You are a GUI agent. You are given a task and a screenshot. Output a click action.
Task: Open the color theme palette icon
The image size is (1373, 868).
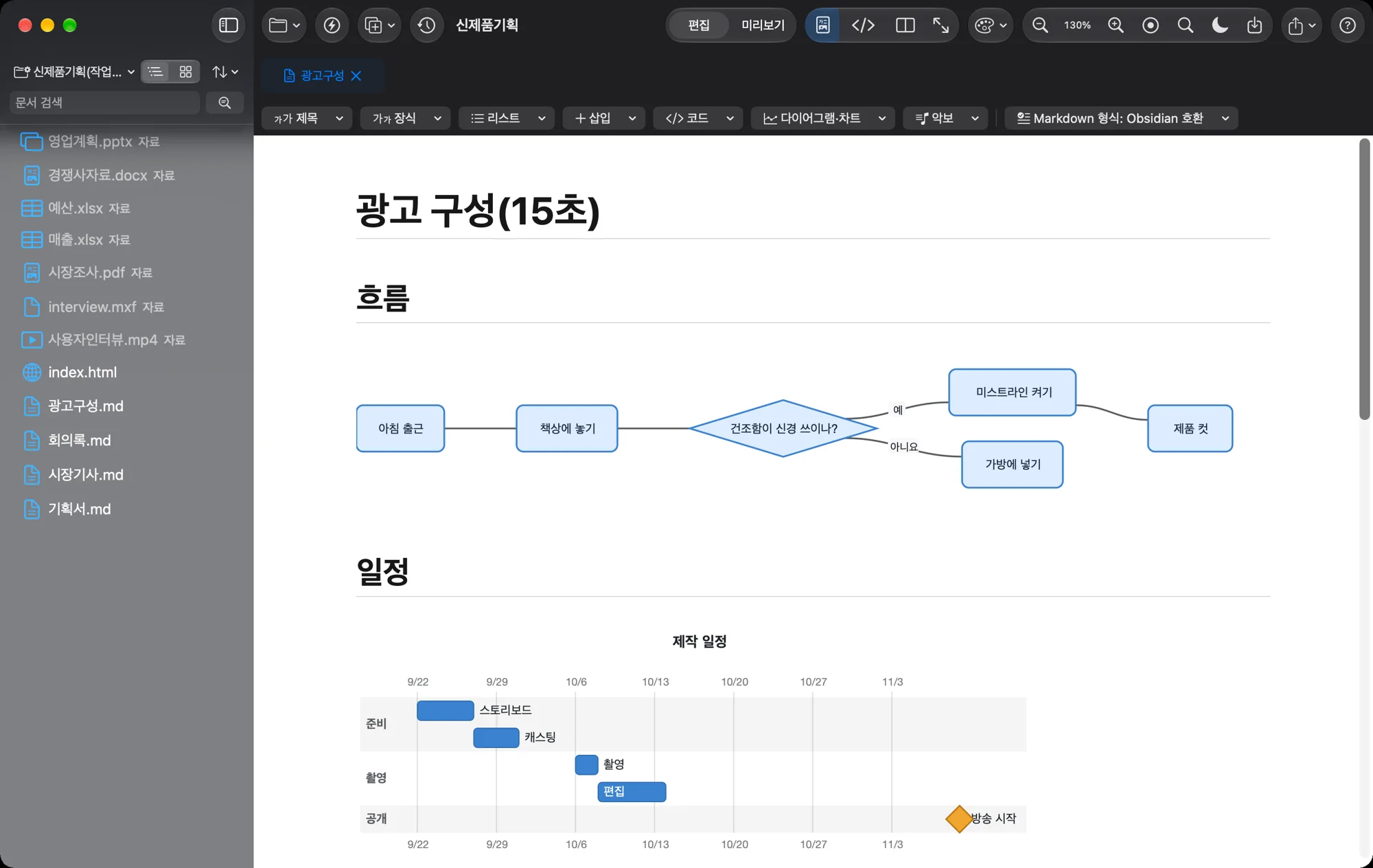click(989, 25)
